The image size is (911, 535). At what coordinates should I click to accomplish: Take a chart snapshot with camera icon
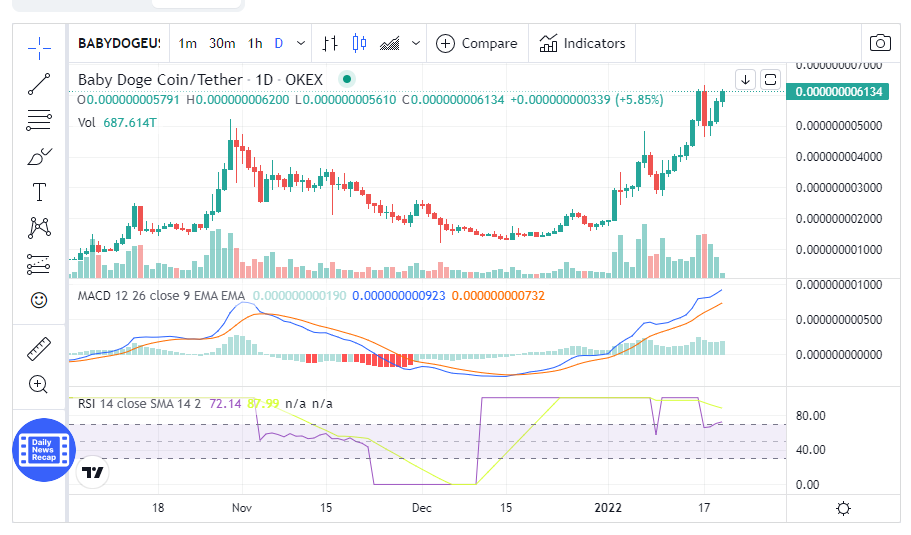click(x=880, y=43)
